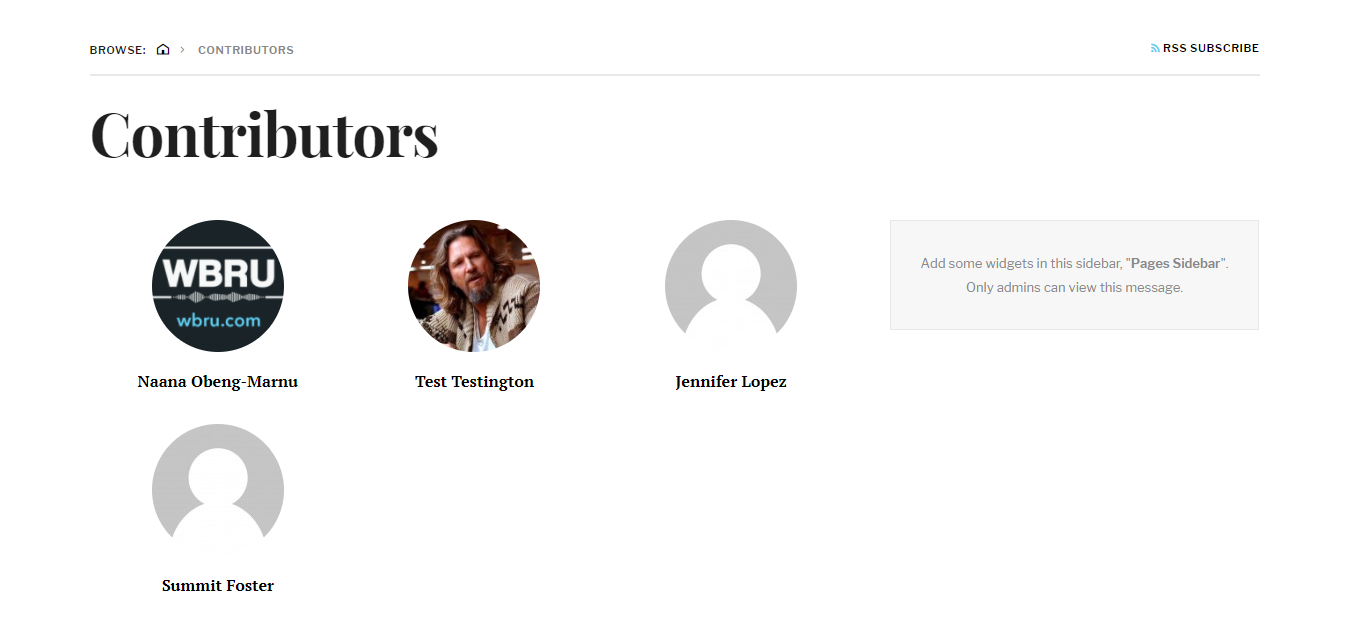Click the "Only admins can view" message line
The height and width of the screenshot is (630, 1349).
[x=1074, y=287]
